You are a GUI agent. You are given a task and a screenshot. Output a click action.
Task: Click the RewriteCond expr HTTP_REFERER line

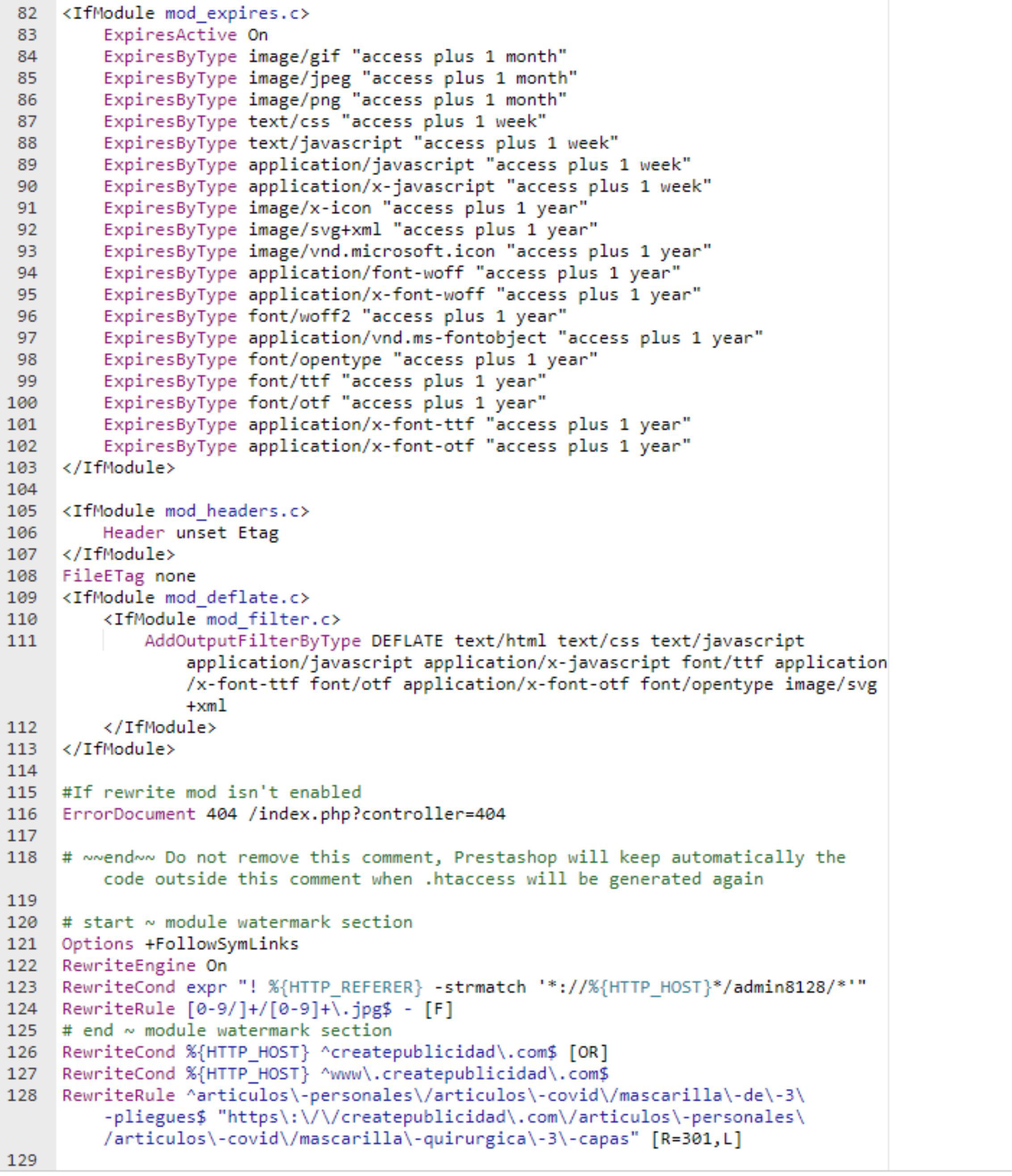tap(464, 988)
